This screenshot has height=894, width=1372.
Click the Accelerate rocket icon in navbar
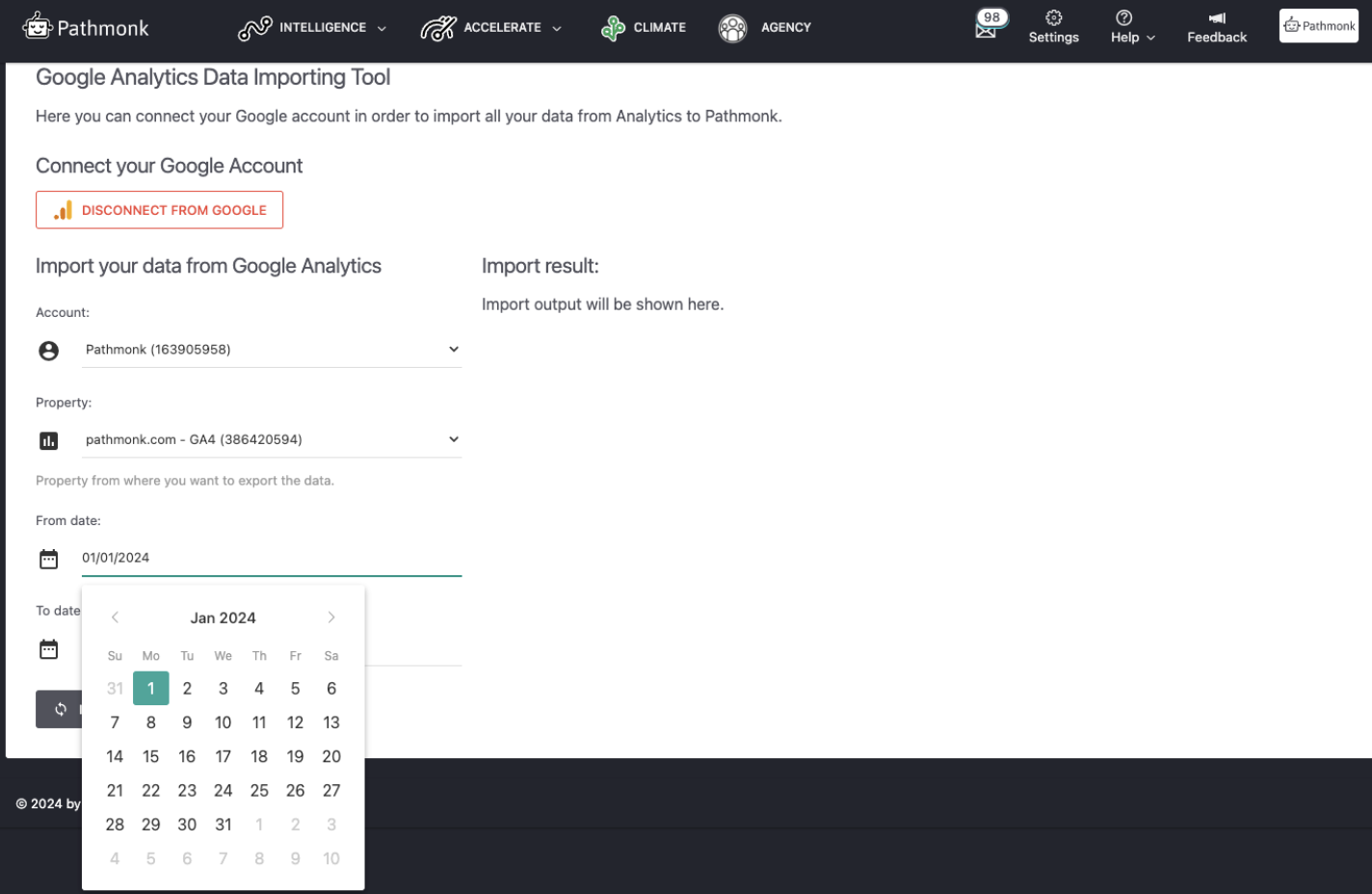438,27
